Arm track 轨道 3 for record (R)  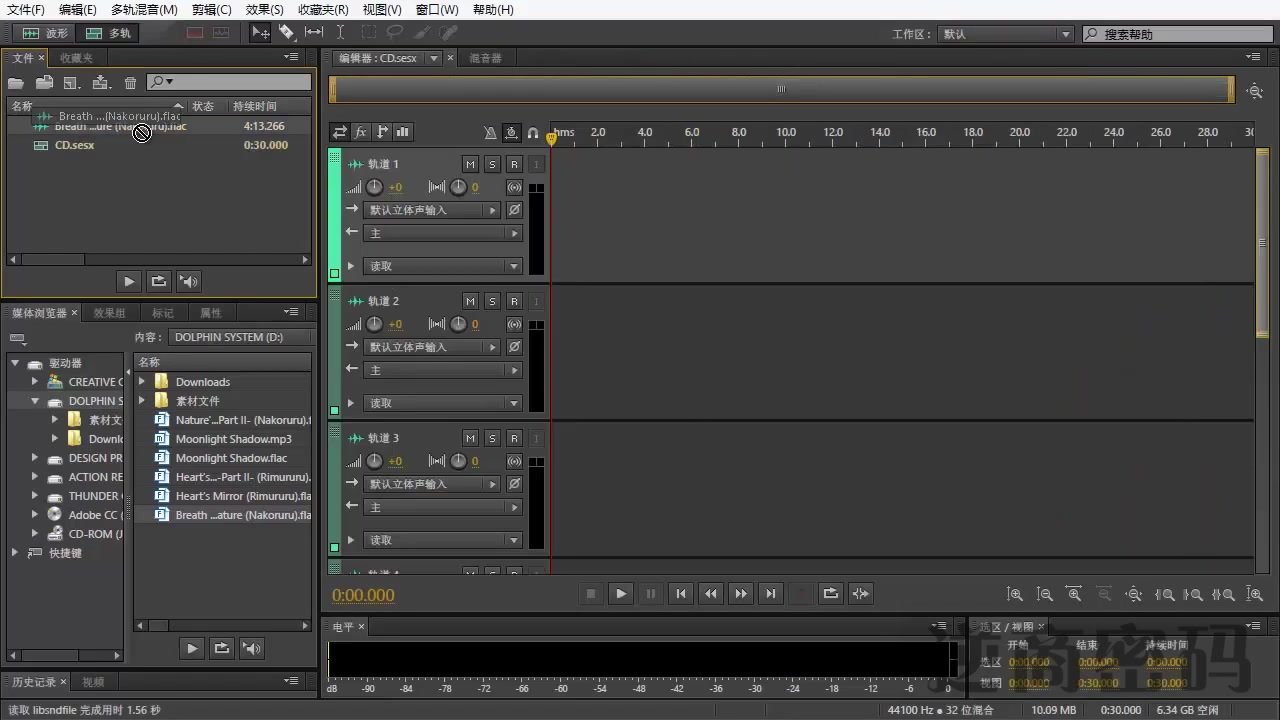tap(514, 438)
